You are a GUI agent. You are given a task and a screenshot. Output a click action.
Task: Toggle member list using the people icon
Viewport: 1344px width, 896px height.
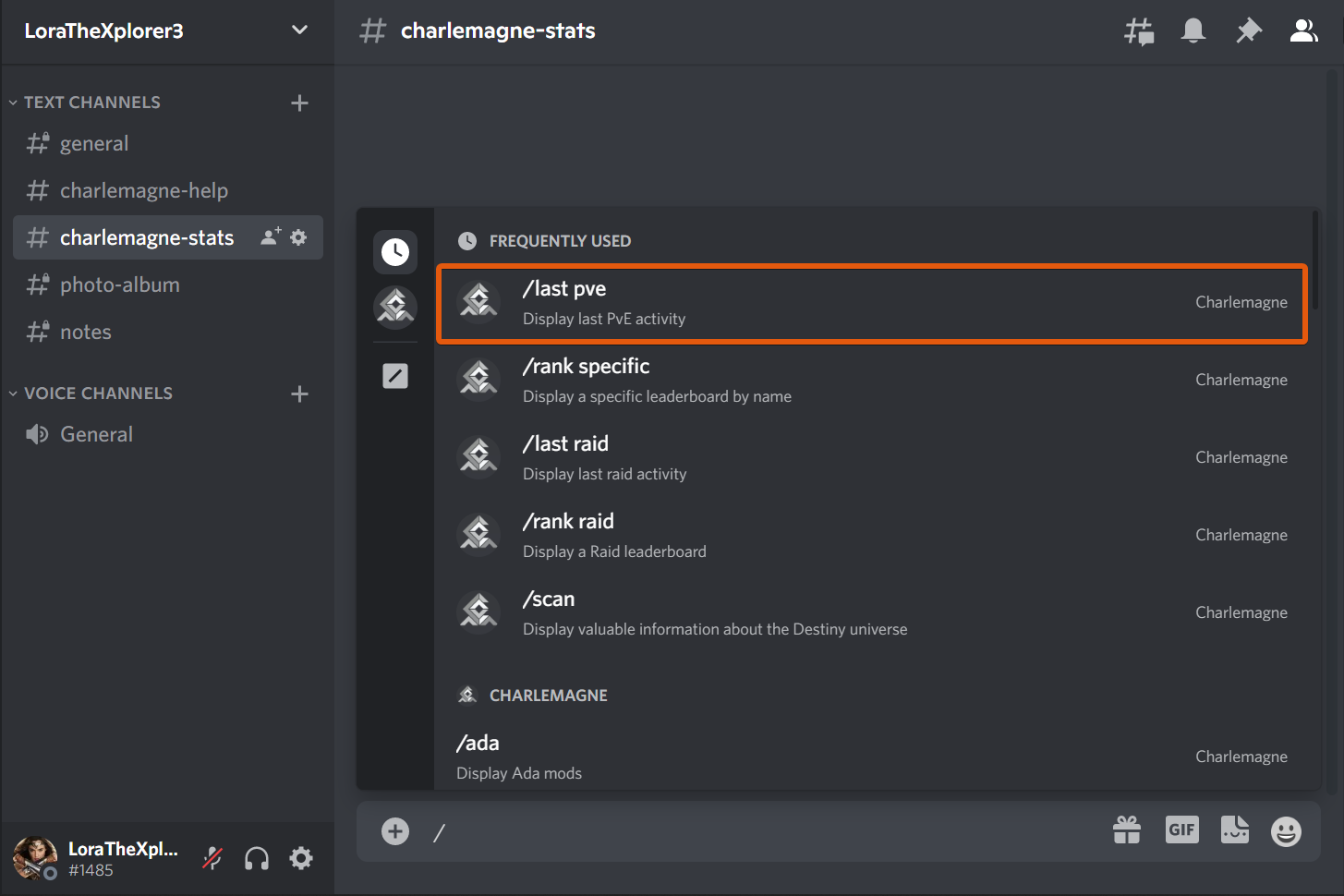tap(1304, 31)
